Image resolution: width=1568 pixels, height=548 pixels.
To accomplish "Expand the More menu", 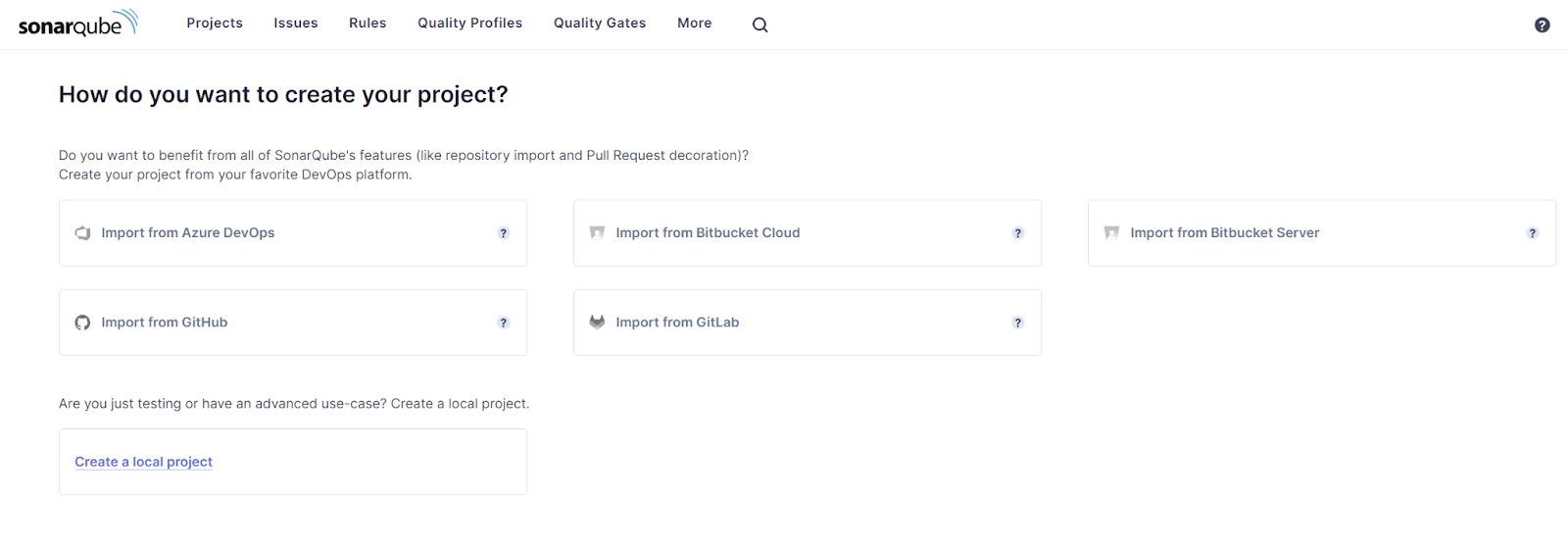I will tap(694, 24).
